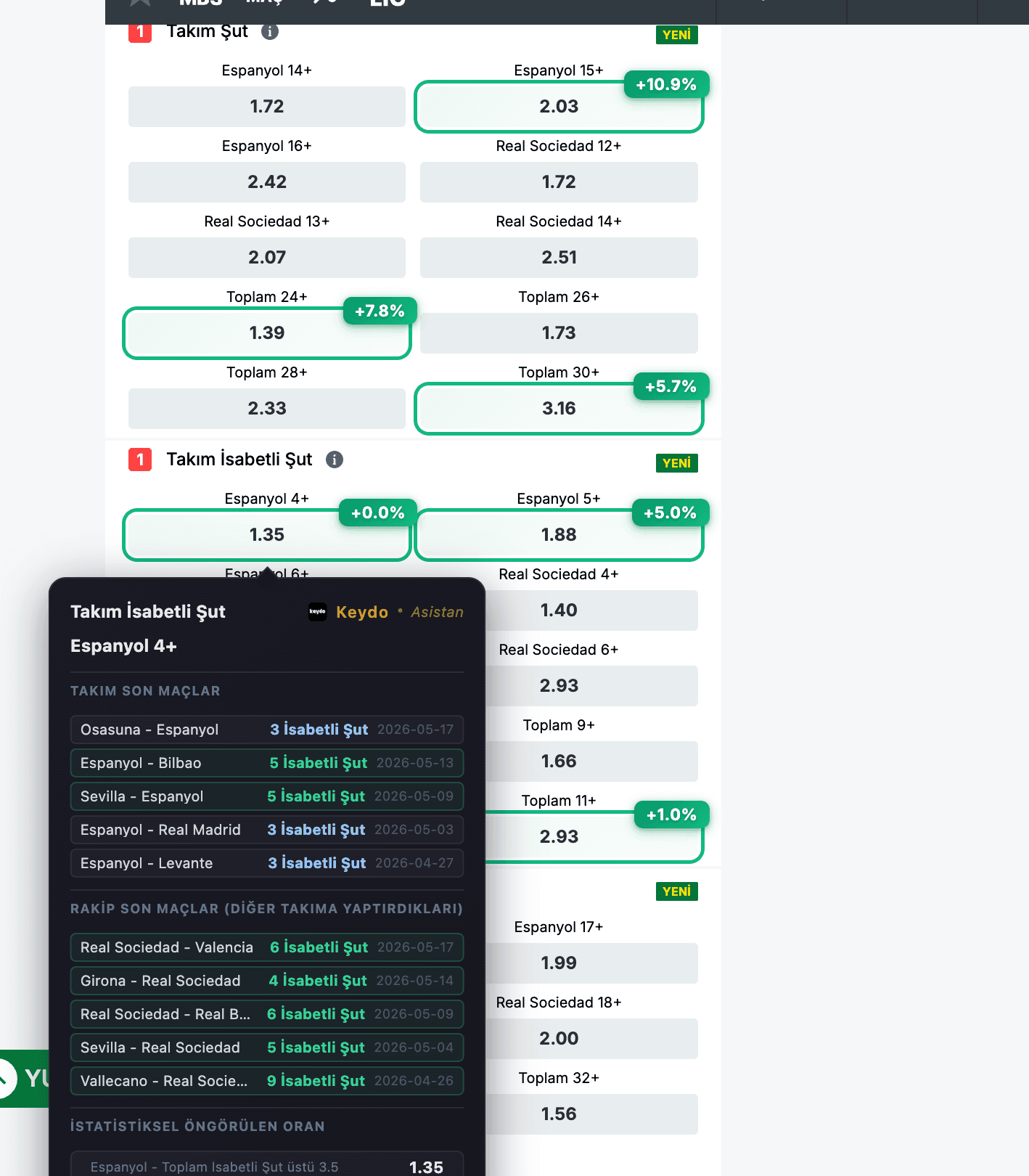
Task: Pick the Real Sociedad 12+ odds 1.72
Action: pyautogui.click(x=559, y=182)
